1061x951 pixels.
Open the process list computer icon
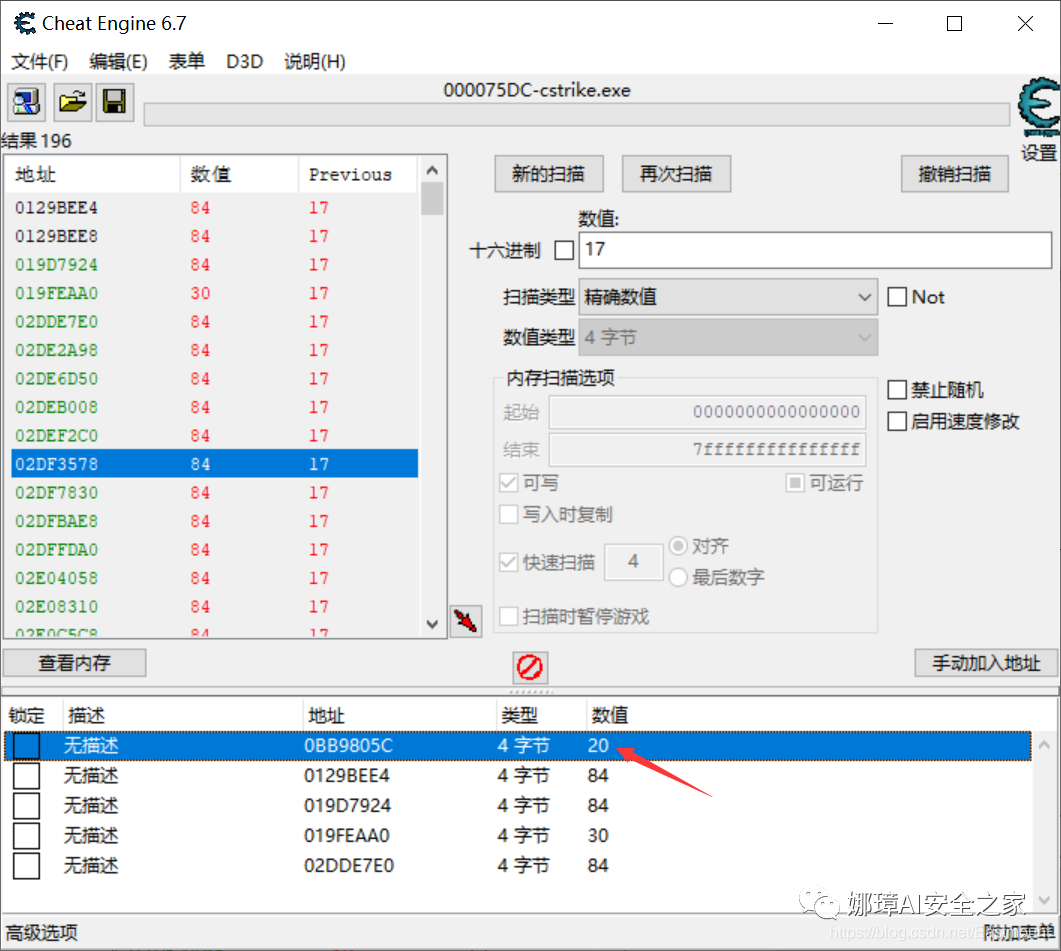click(x=26, y=102)
